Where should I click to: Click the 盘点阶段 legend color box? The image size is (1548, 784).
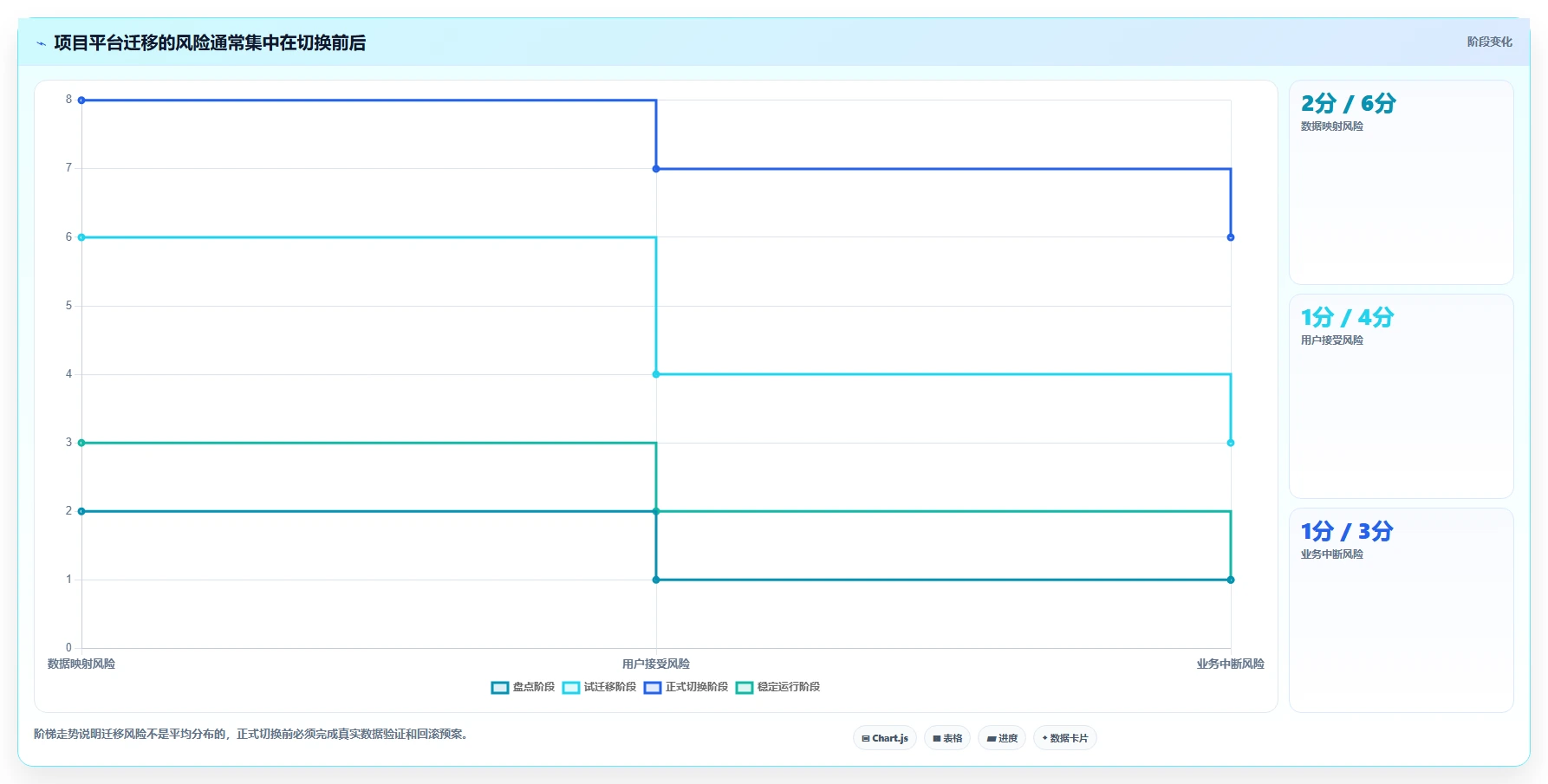point(500,688)
